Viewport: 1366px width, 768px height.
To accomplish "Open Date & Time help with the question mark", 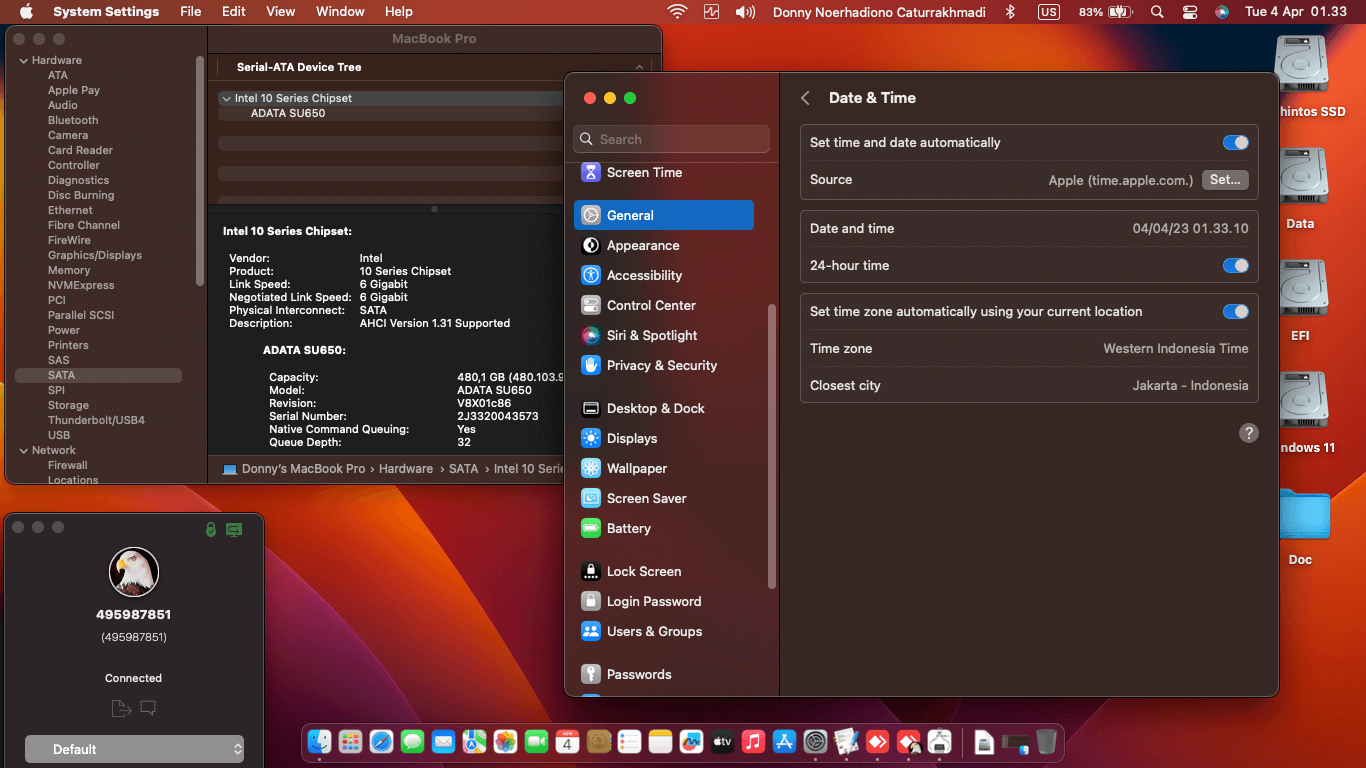I will (x=1249, y=433).
